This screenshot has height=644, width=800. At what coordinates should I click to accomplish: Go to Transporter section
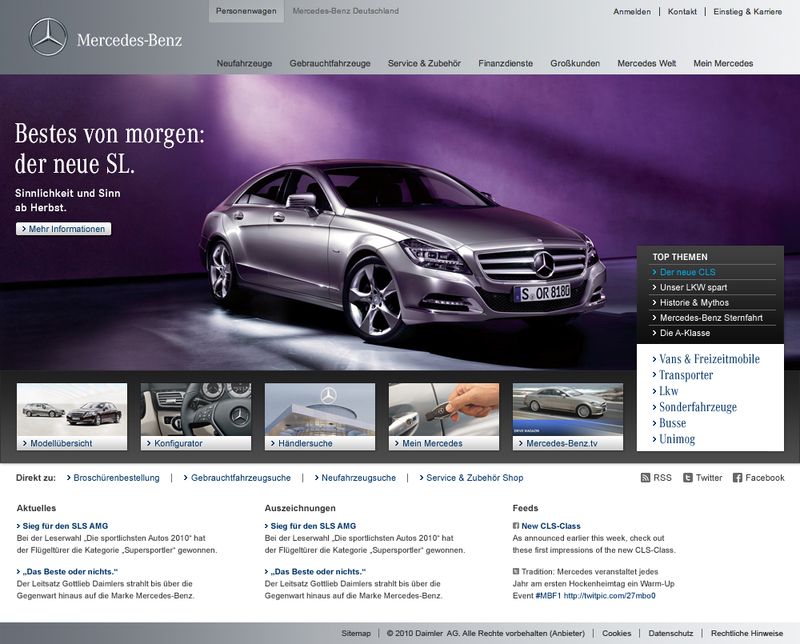click(x=683, y=375)
